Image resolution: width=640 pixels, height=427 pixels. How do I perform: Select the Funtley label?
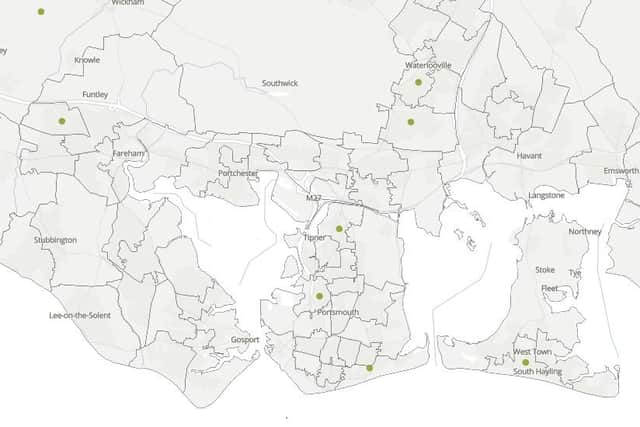coord(95,95)
